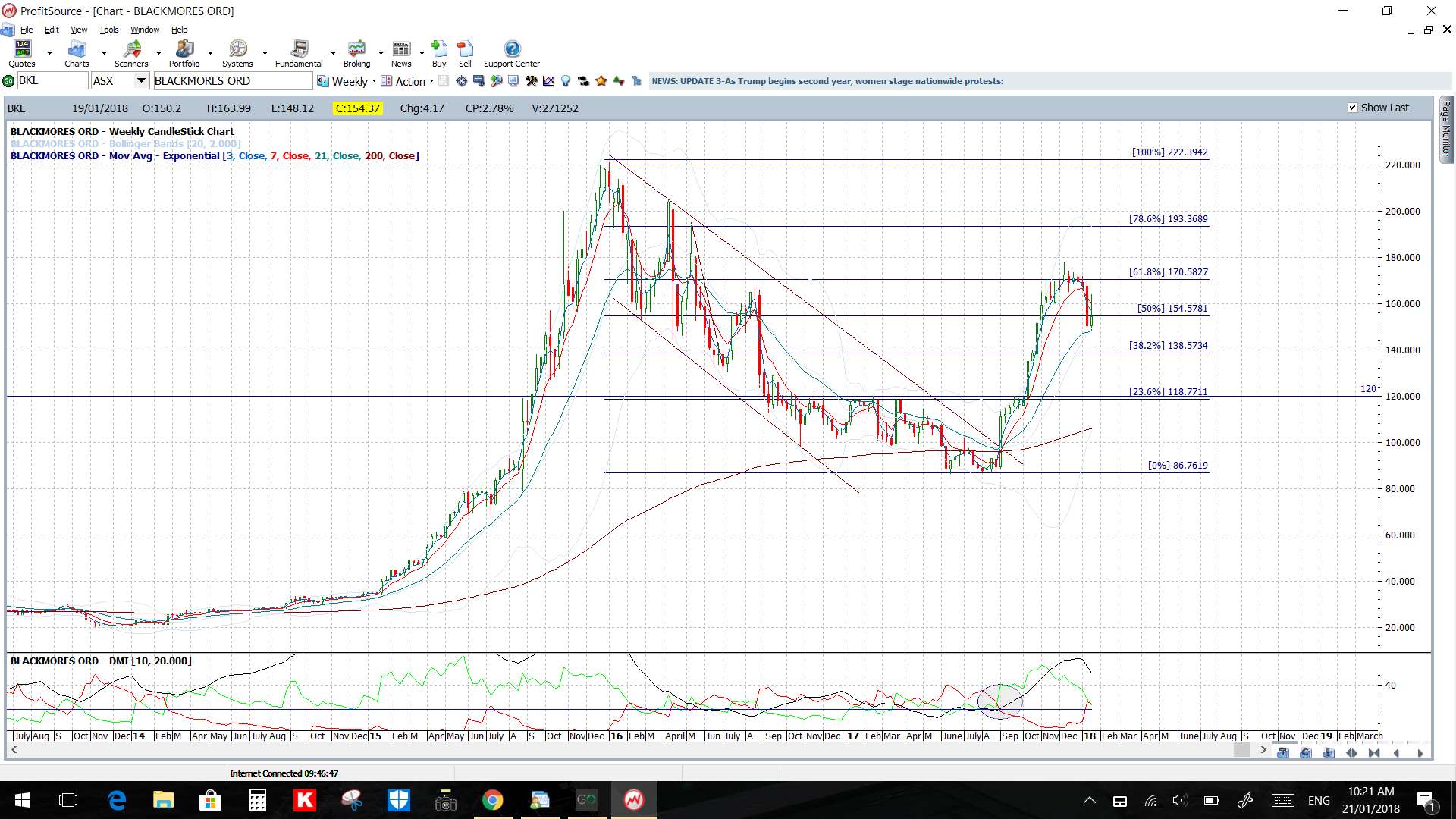Click the zoom magnifier chart icon
Image resolution: width=1456 pixels, height=819 pixels.
496,81
